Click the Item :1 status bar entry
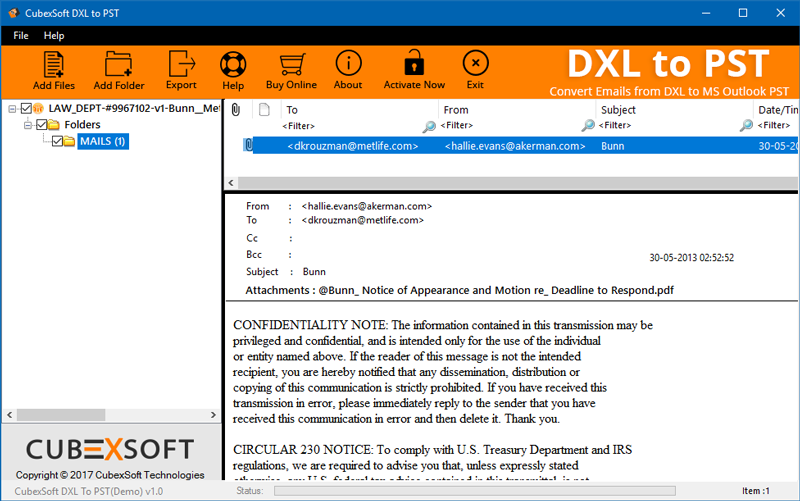Image resolution: width=800 pixels, height=501 pixels. tap(756, 491)
